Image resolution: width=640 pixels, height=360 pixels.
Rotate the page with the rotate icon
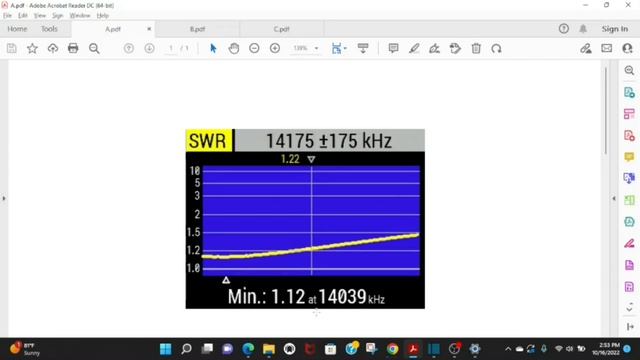496,48
